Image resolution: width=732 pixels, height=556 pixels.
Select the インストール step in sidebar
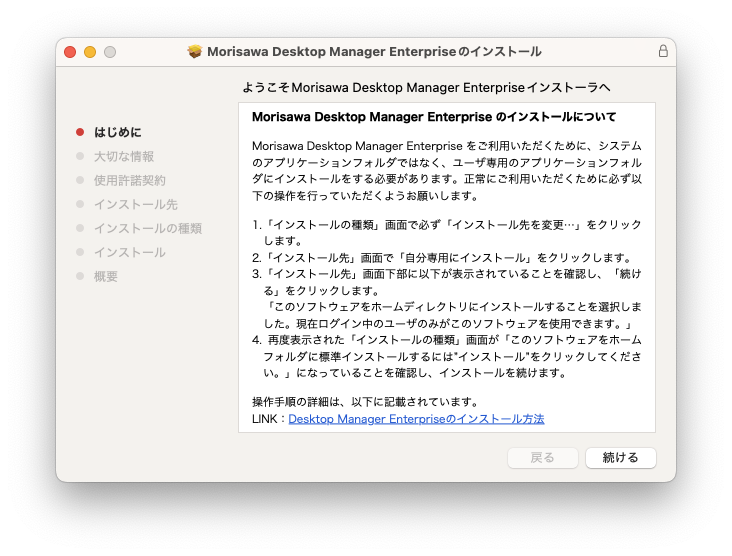(x=130, y=253)
